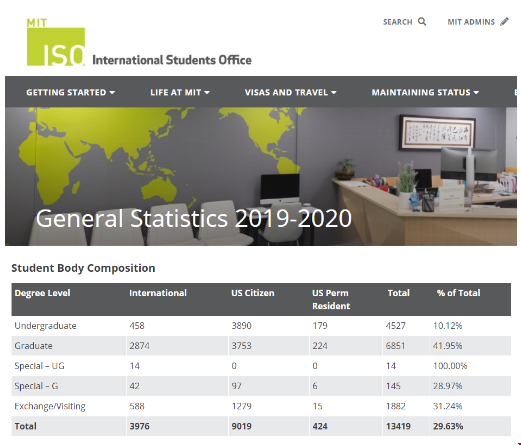Screen dimensions: 521x445
Task: Click total US Citizen value 9019
Action: click(x=242, y=426)
